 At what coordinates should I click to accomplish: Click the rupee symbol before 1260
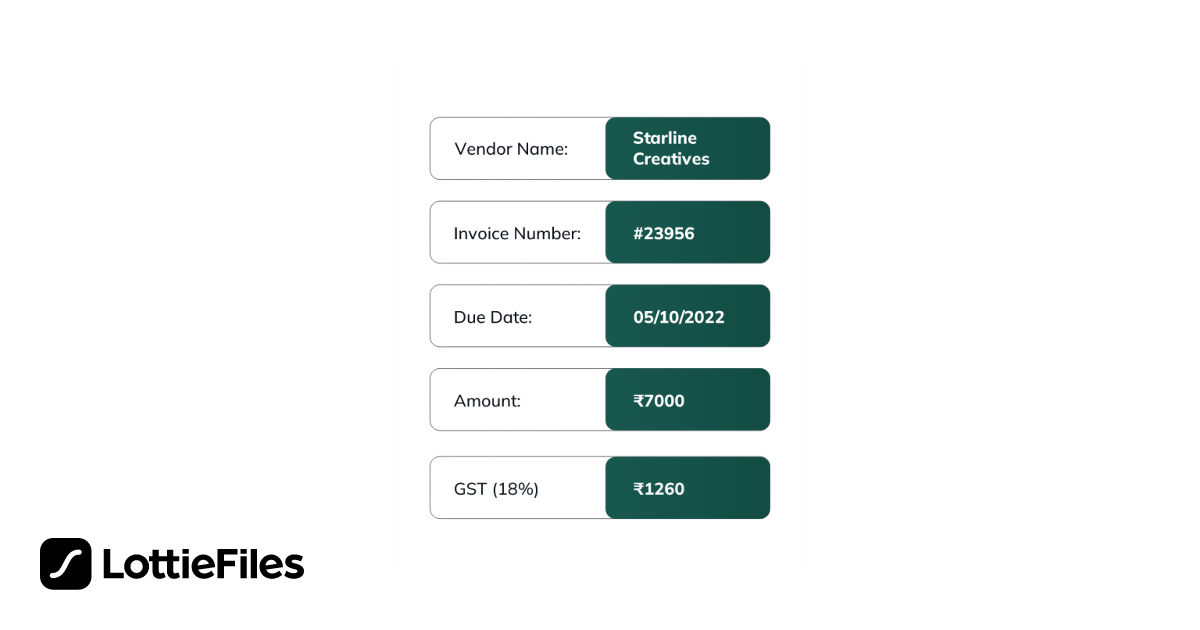639,489
